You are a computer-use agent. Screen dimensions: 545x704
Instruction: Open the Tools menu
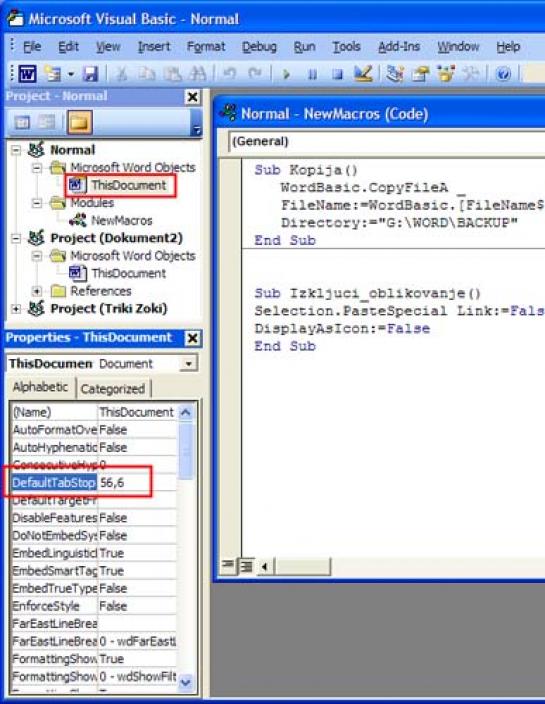tap(346, 47)
